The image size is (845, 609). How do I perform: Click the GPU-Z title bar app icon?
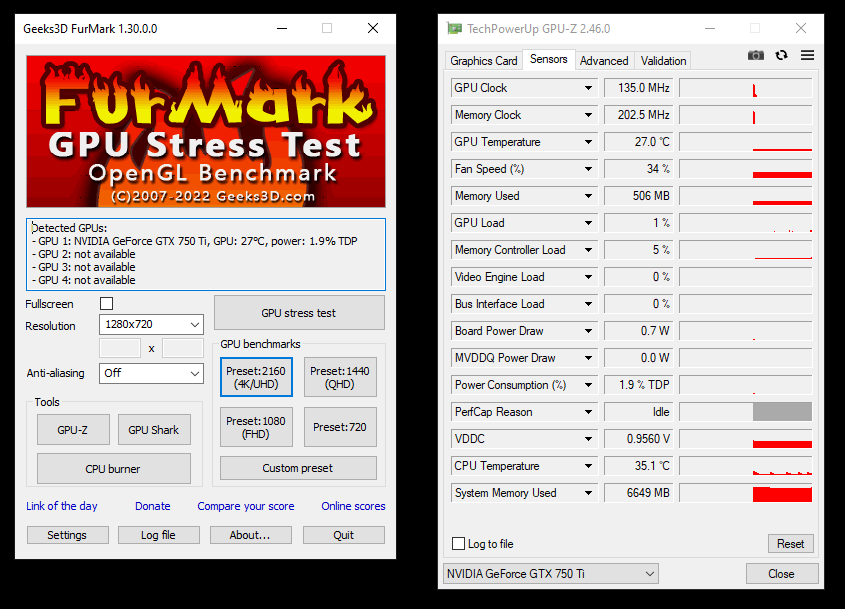coord(454,29)
